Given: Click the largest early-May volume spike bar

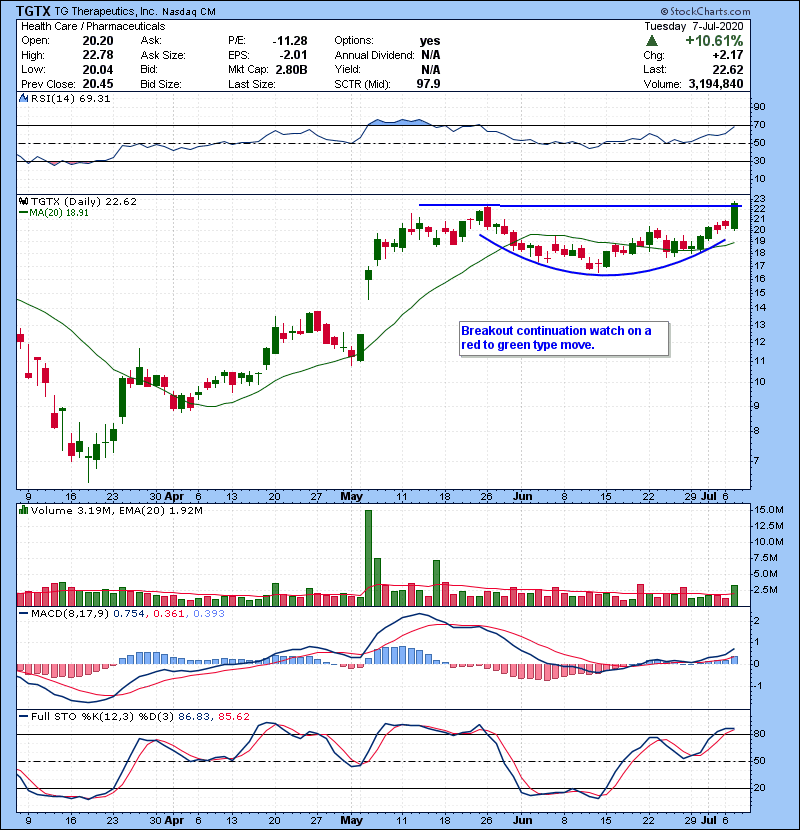Looking at the screenshot, I should point(368,558).
